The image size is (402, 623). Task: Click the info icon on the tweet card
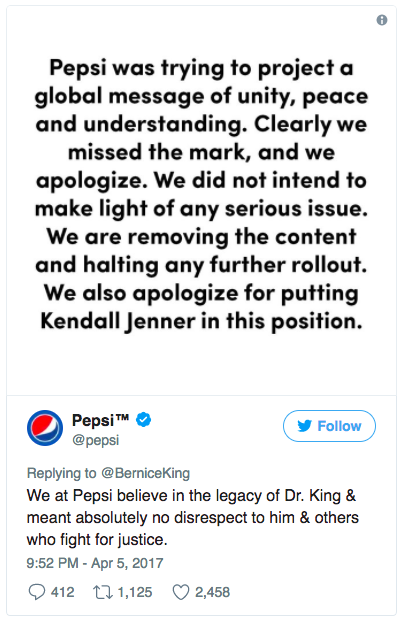tap(382, 20)
